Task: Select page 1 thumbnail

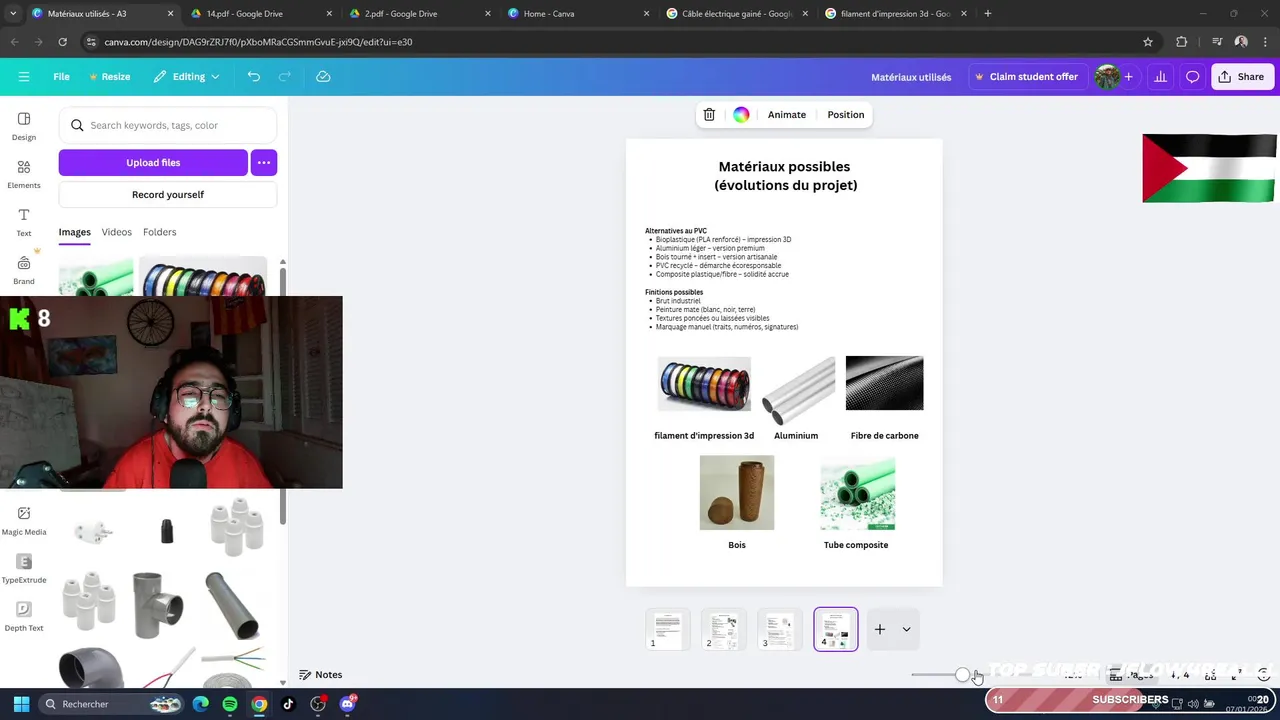Action: (x=667, y=629)
